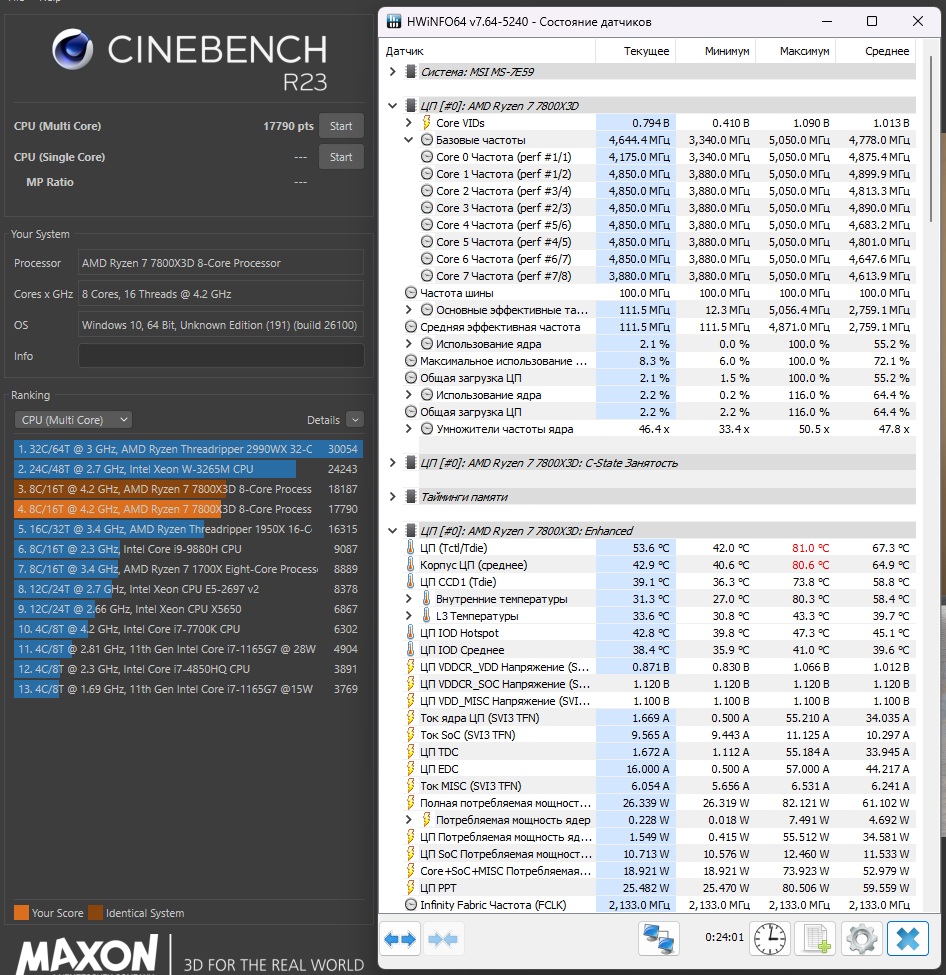Click the Processor name field in Cinebench
946x975 pixels.
coord(221,262)
